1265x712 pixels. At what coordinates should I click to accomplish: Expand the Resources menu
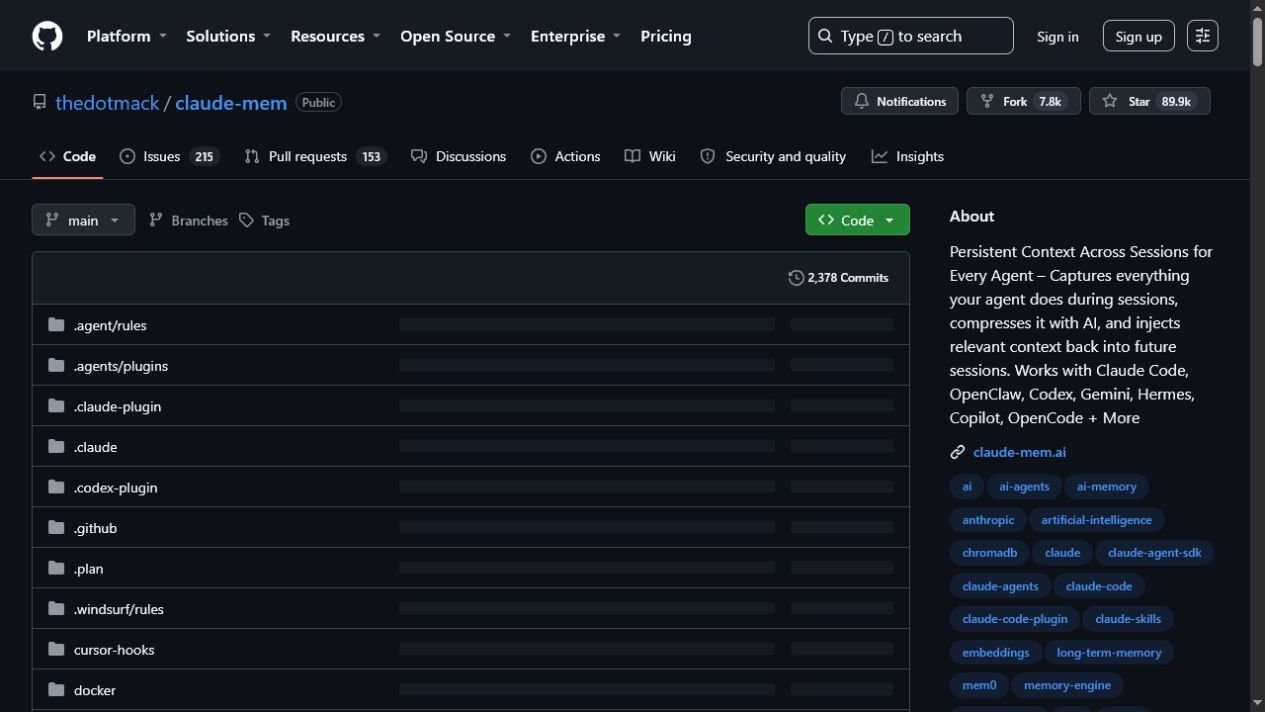335,36
